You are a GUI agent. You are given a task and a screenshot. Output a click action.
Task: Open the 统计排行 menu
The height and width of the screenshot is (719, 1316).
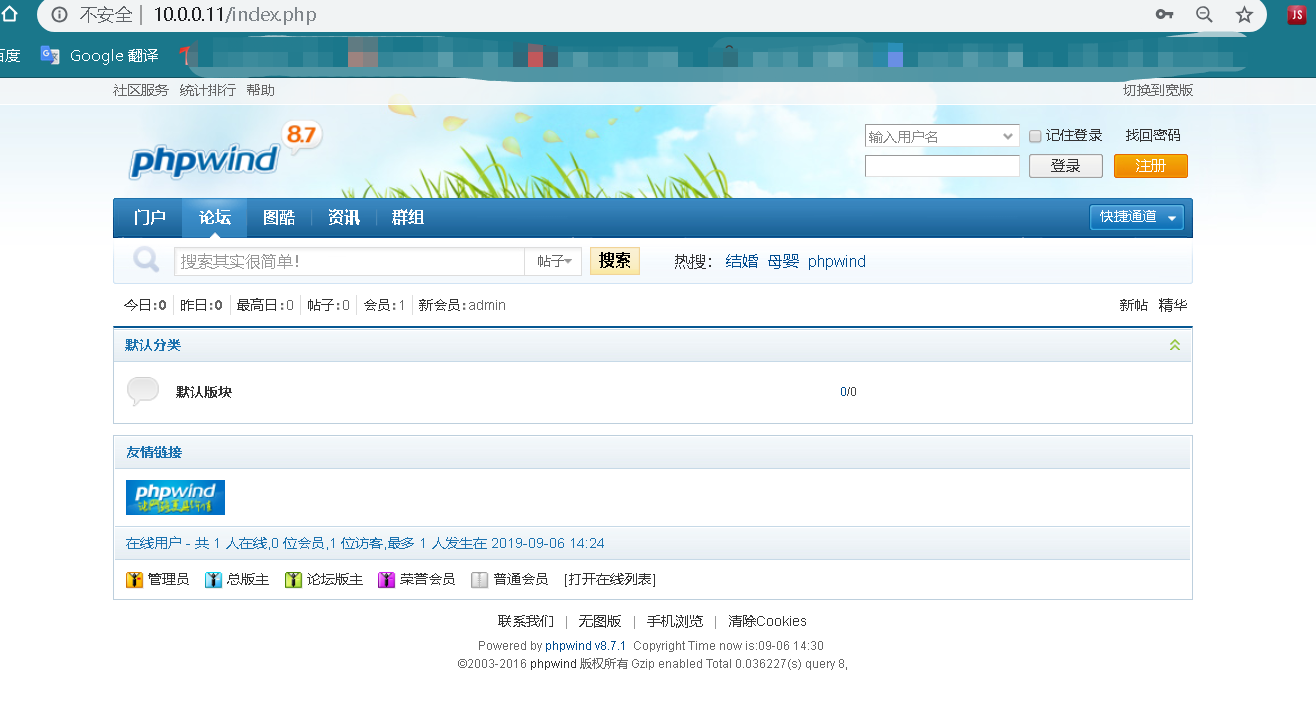click(x=208, y=90)
